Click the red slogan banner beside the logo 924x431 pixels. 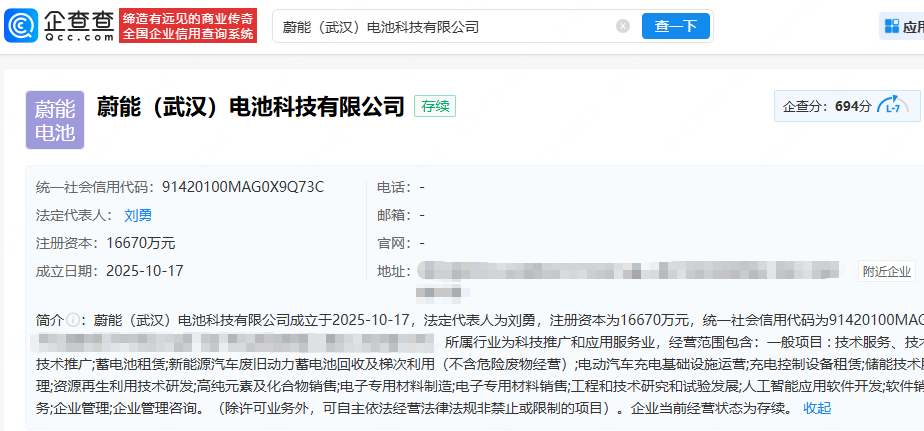click(x=188, y=26)
